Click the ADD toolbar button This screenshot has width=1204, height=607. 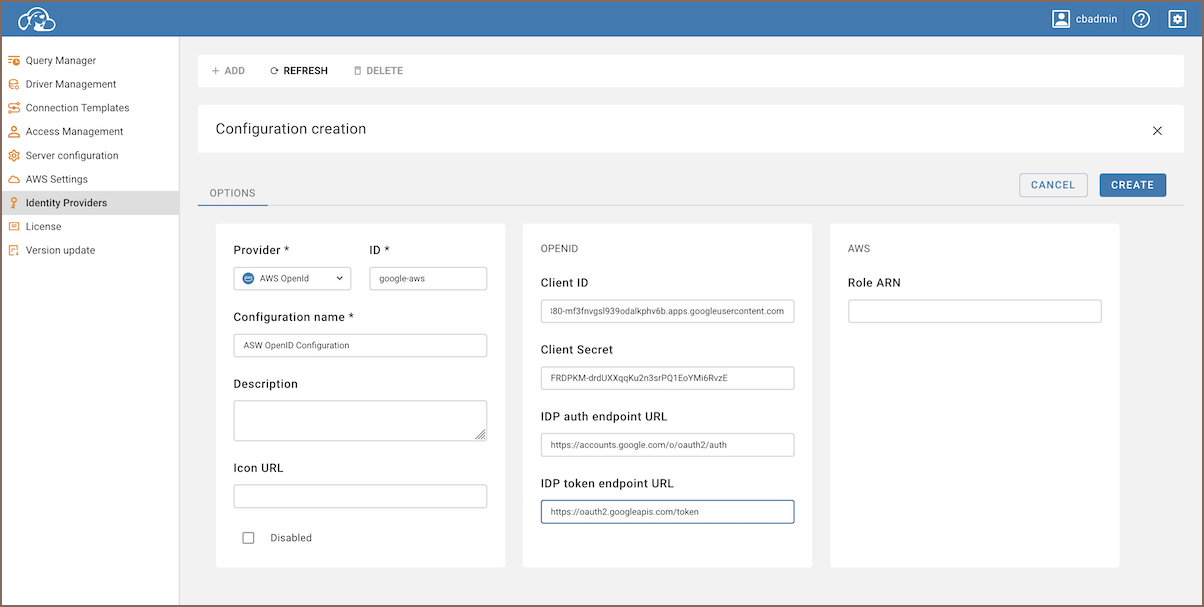228,71
